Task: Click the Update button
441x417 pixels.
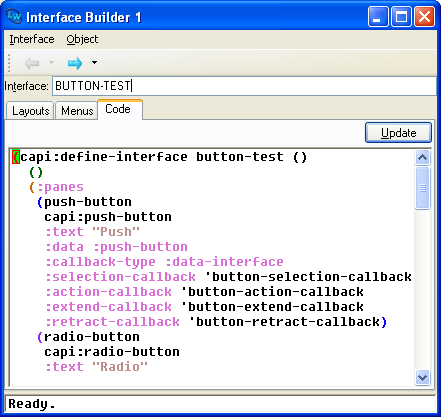Action: [x=398, y=133]
